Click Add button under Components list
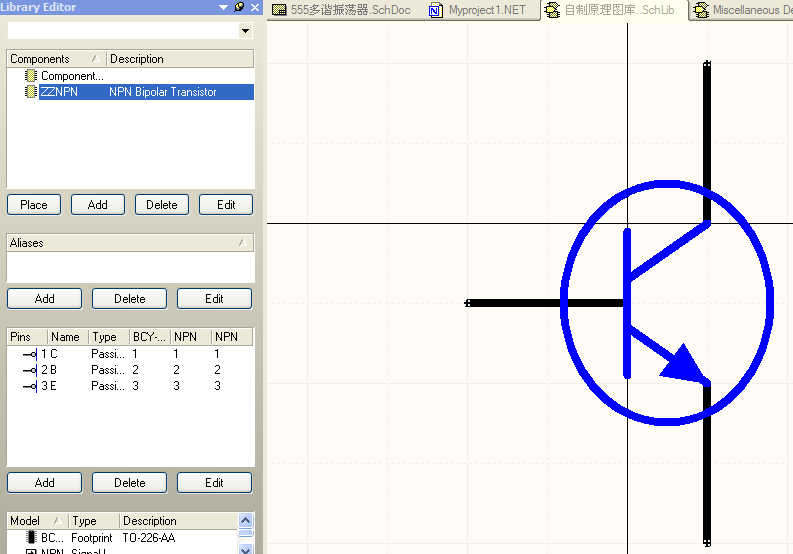This screenshot has height=554, width=793. coord(97,205)
